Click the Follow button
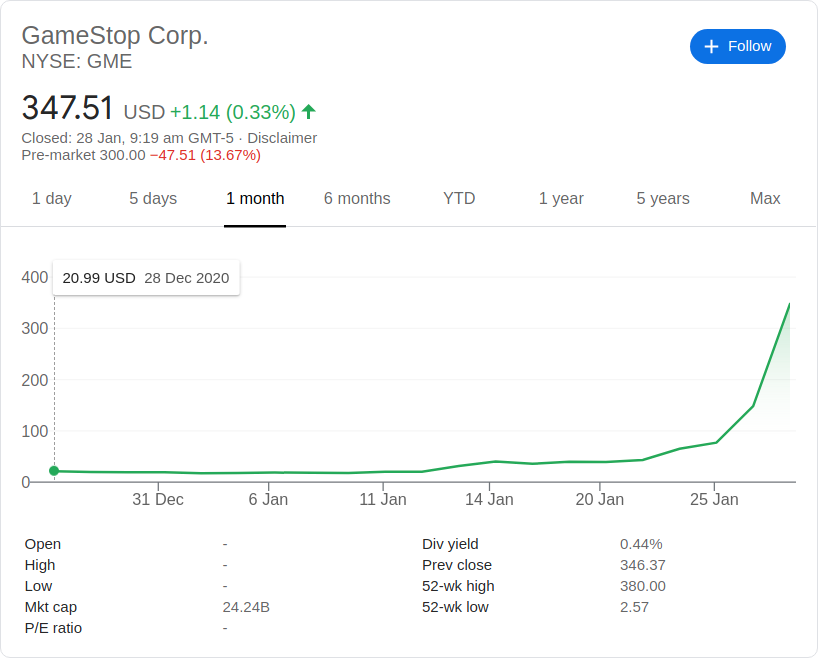The height and width of the screenshot is (658, 818). tap(738, 46)
